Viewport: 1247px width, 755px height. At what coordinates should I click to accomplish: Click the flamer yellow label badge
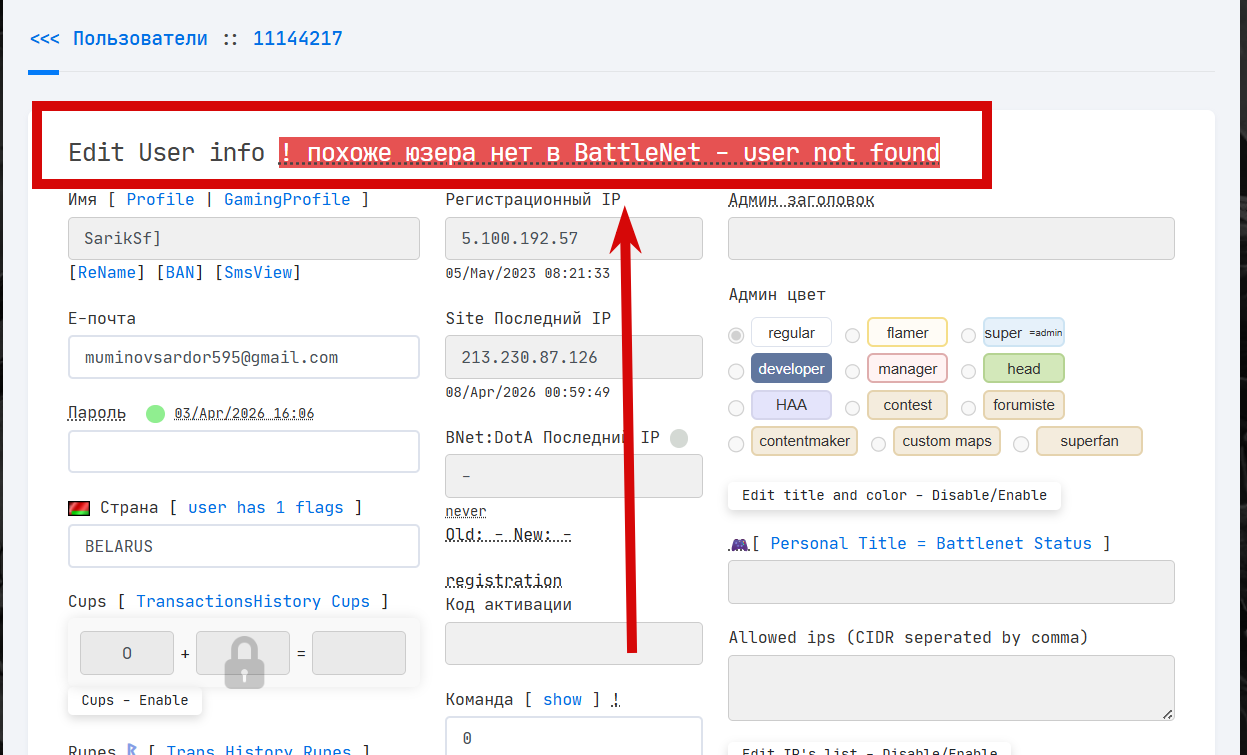tap(908, 333)
